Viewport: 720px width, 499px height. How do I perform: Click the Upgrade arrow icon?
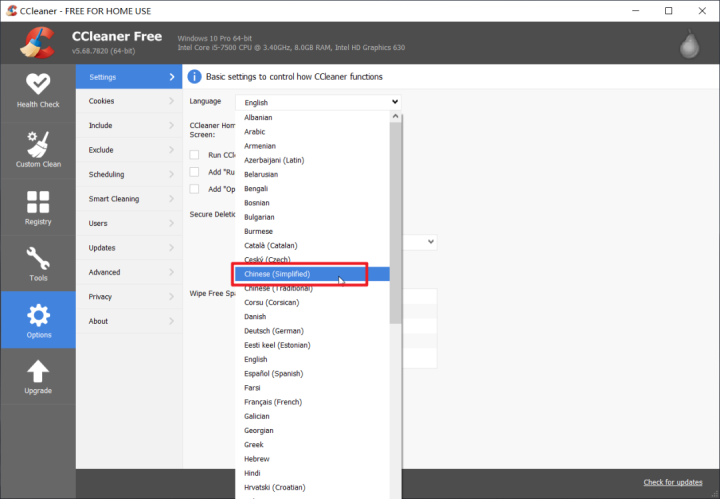click(38, 371)
